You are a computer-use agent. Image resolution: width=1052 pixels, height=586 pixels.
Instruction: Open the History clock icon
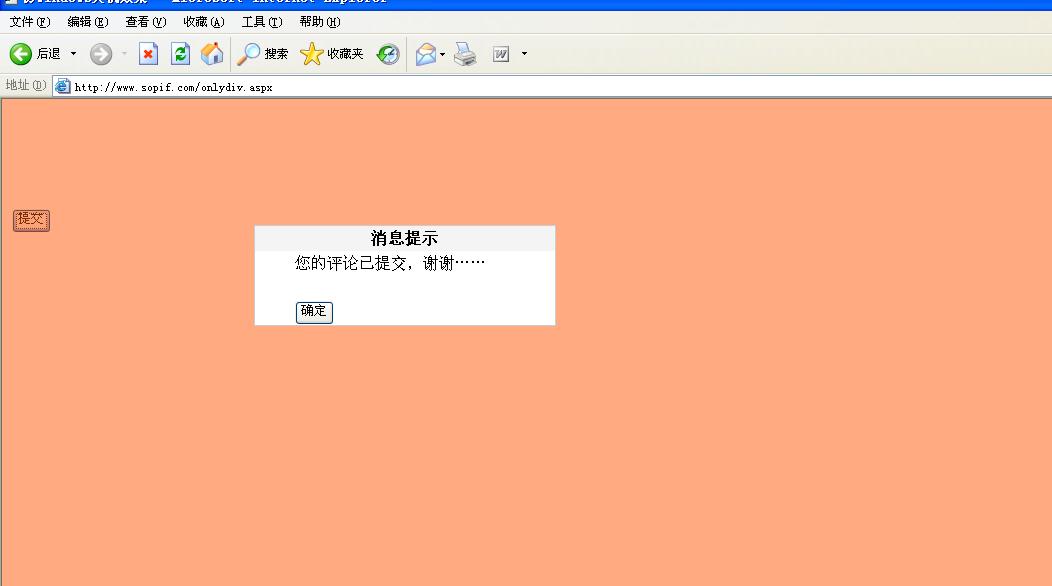tap(388, 54)
